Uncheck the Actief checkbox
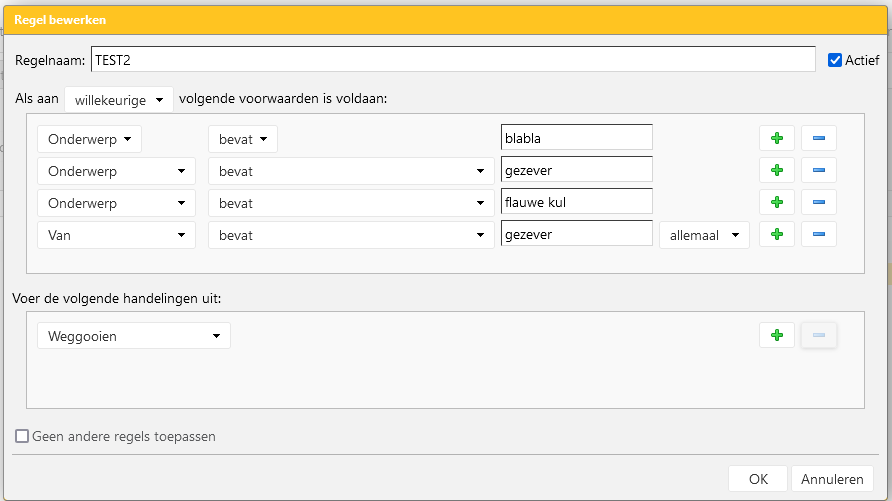The image size is (892, 501). pos(835,60)
